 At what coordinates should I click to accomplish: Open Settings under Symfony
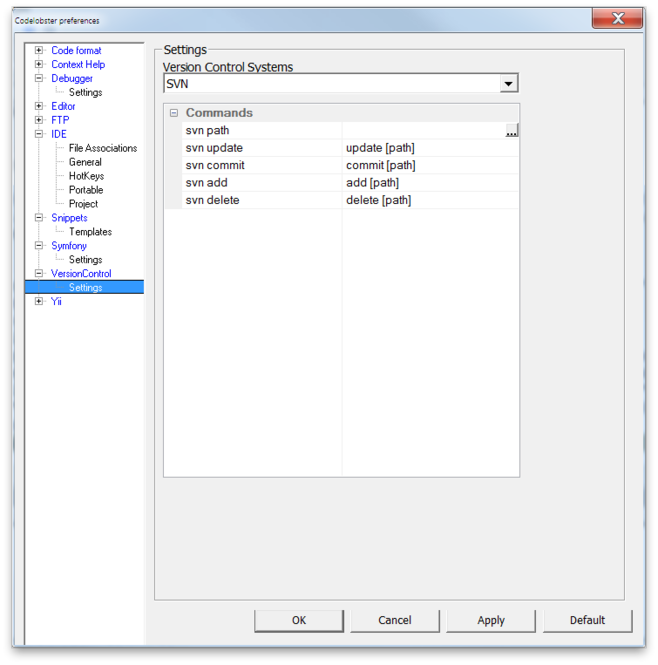pyautogui.click(x=85, y=260)
